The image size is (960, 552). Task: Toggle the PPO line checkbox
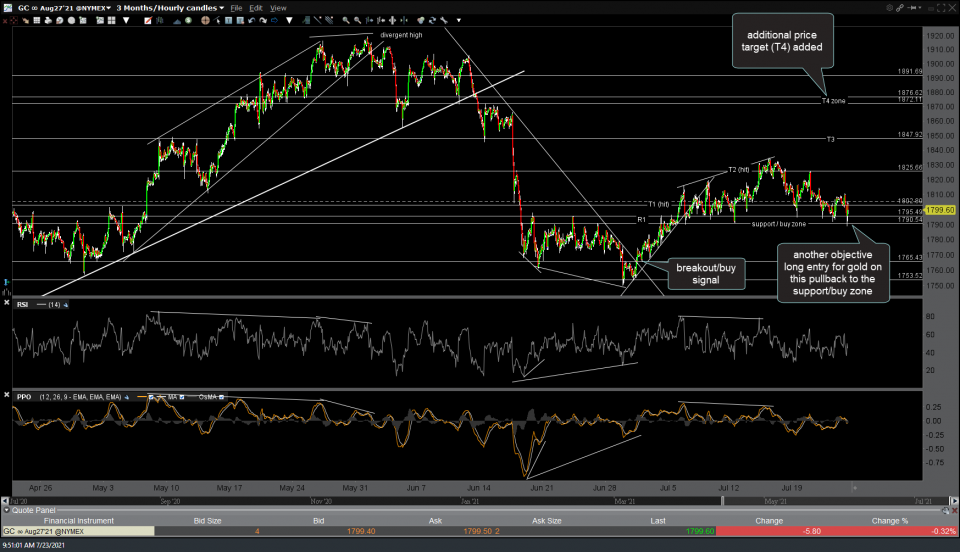153,398
